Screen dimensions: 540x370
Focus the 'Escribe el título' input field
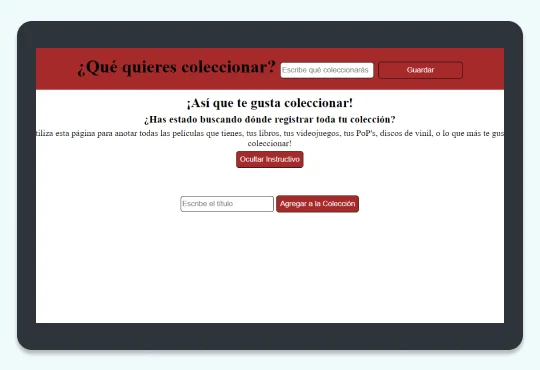point(227,204)
